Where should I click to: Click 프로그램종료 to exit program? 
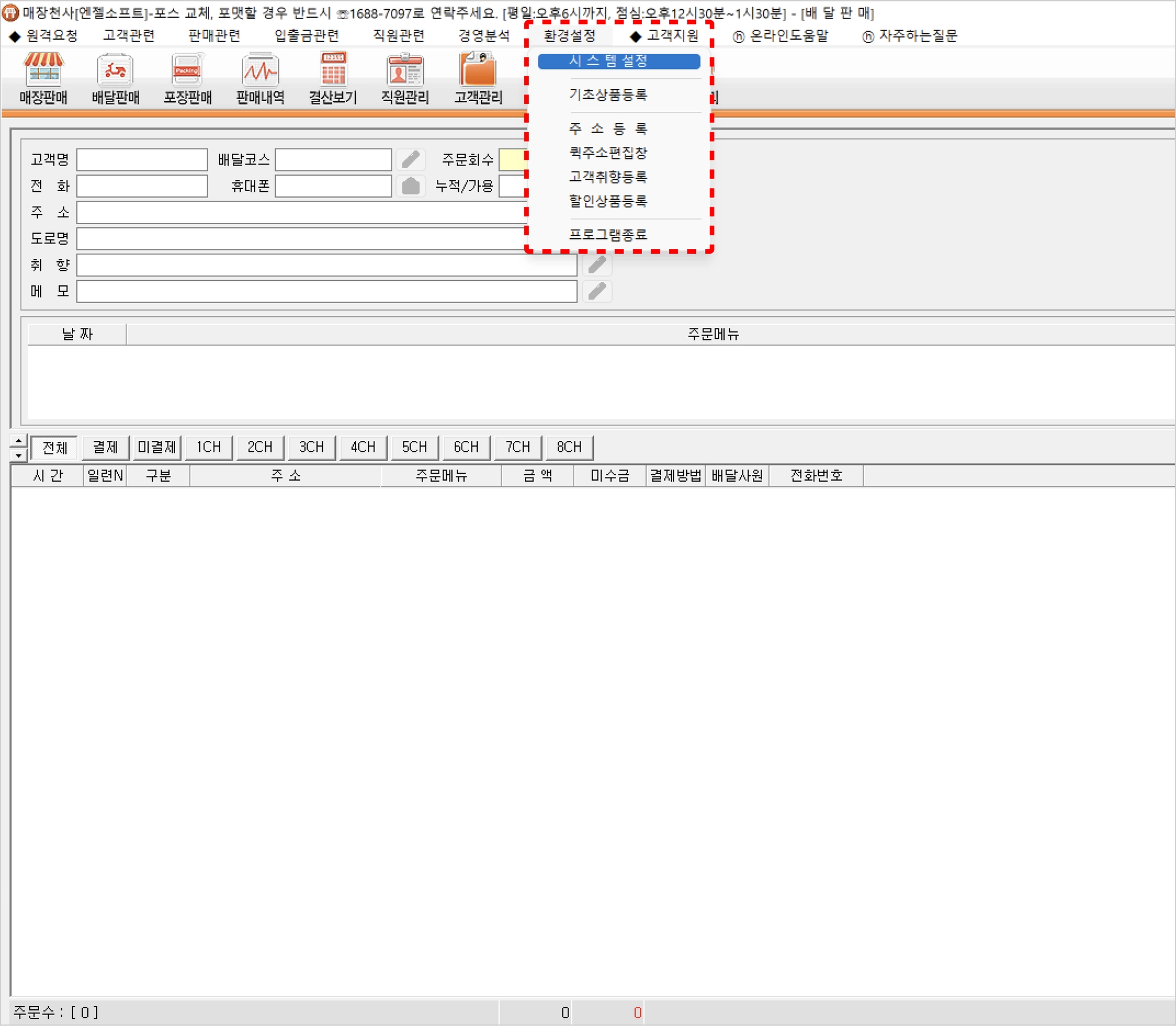coord(608,234)
